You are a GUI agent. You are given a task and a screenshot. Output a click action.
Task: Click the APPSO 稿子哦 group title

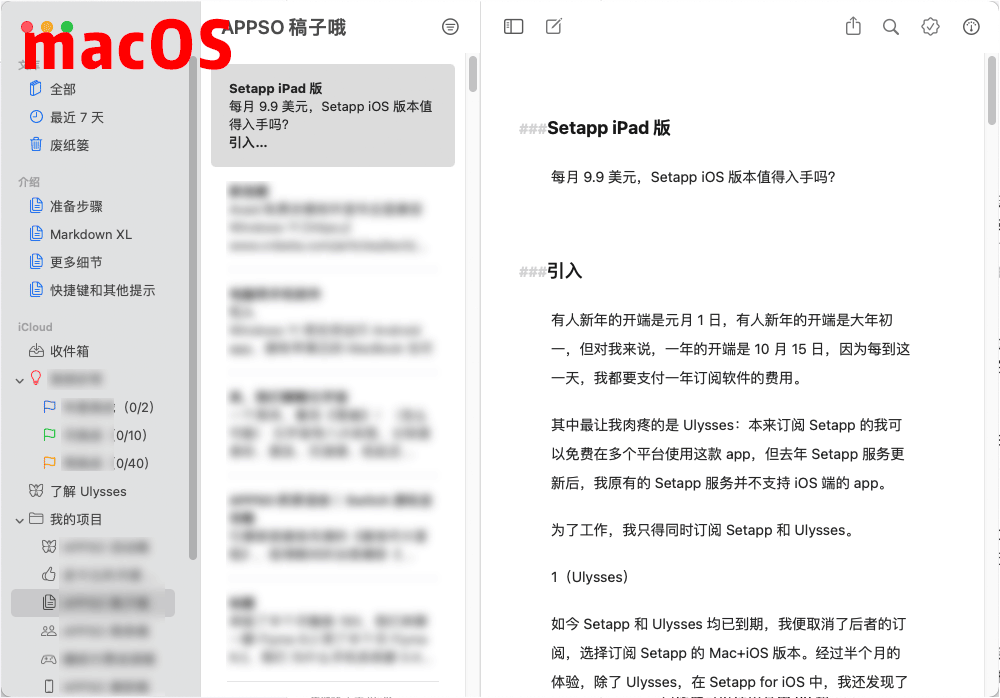284,28
